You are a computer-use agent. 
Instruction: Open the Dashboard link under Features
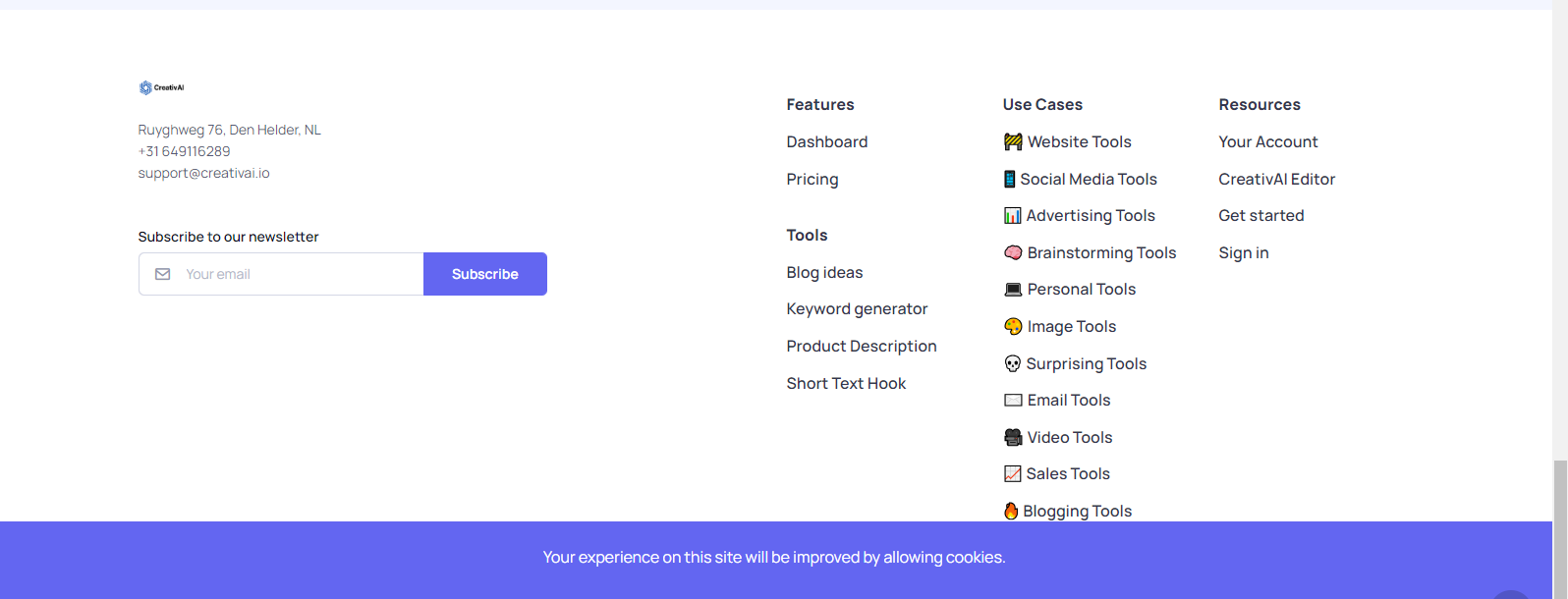click(x=827, y=141)
